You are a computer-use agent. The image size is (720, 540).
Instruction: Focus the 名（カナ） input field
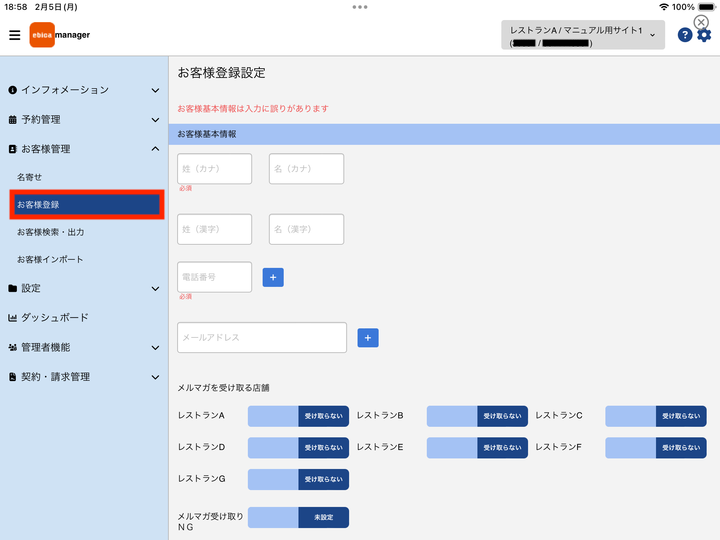click(306, 169)
